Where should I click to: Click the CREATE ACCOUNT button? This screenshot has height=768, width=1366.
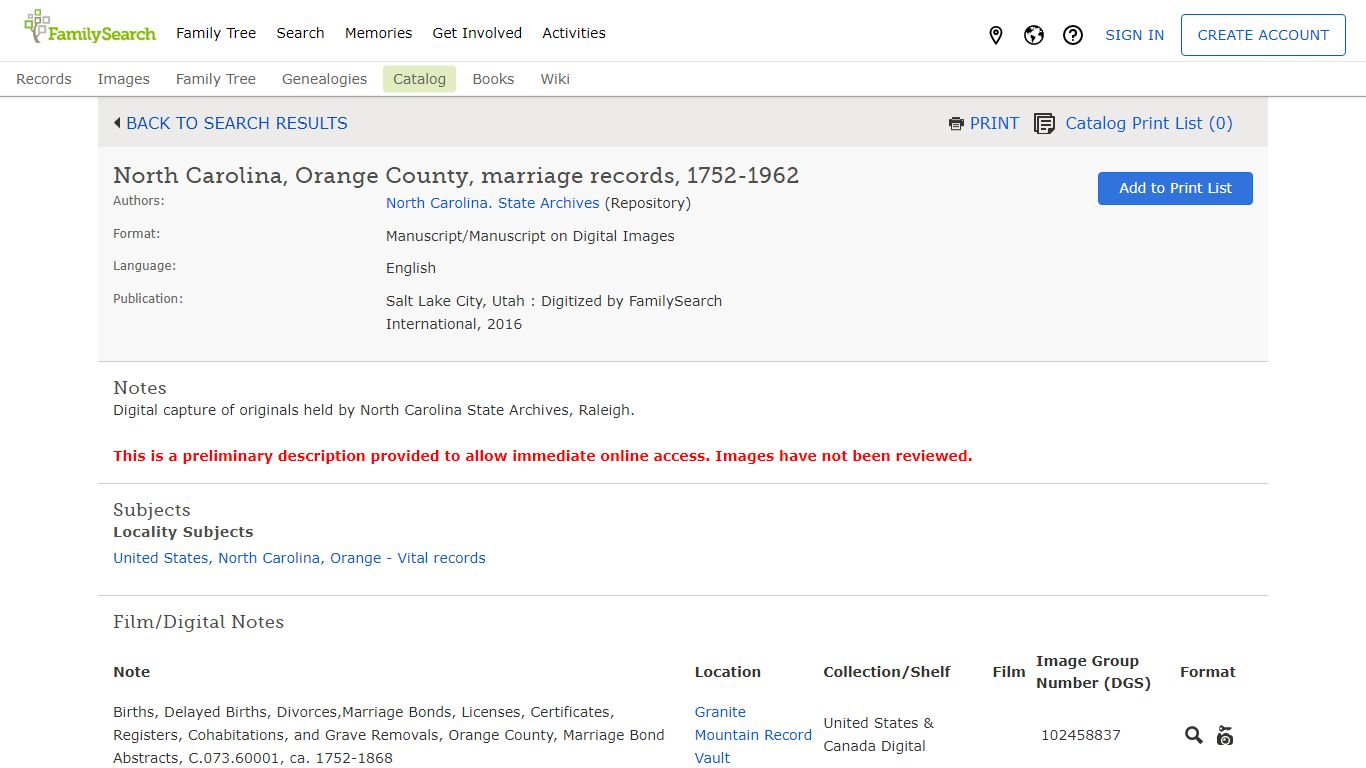pyautogui.click(x=1263, y=35)
